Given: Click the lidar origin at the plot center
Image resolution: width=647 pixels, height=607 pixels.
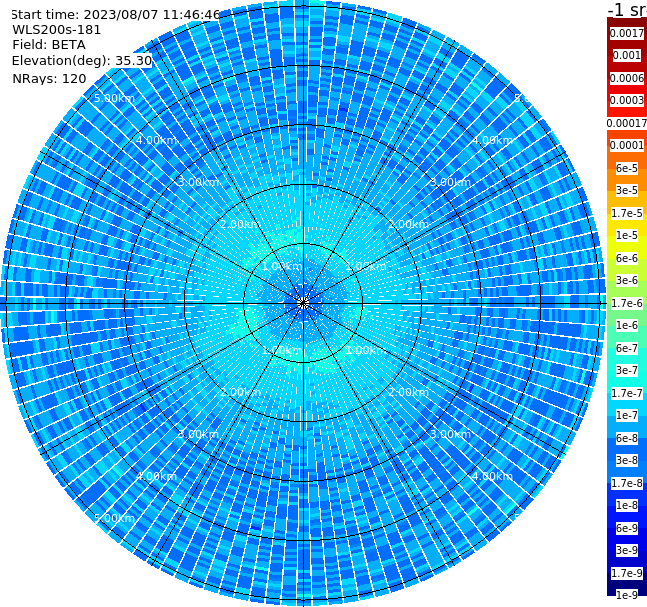Looking at the screenshot, I should [303, 303].
